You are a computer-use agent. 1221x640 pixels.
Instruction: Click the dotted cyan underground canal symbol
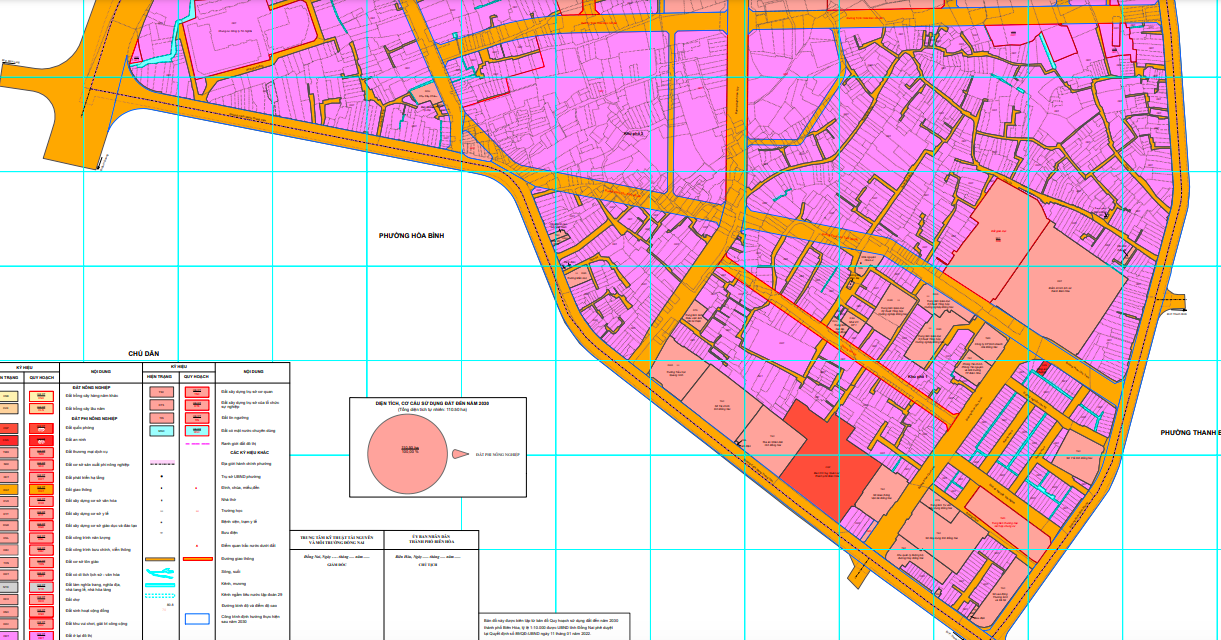[x=160, y=595]
